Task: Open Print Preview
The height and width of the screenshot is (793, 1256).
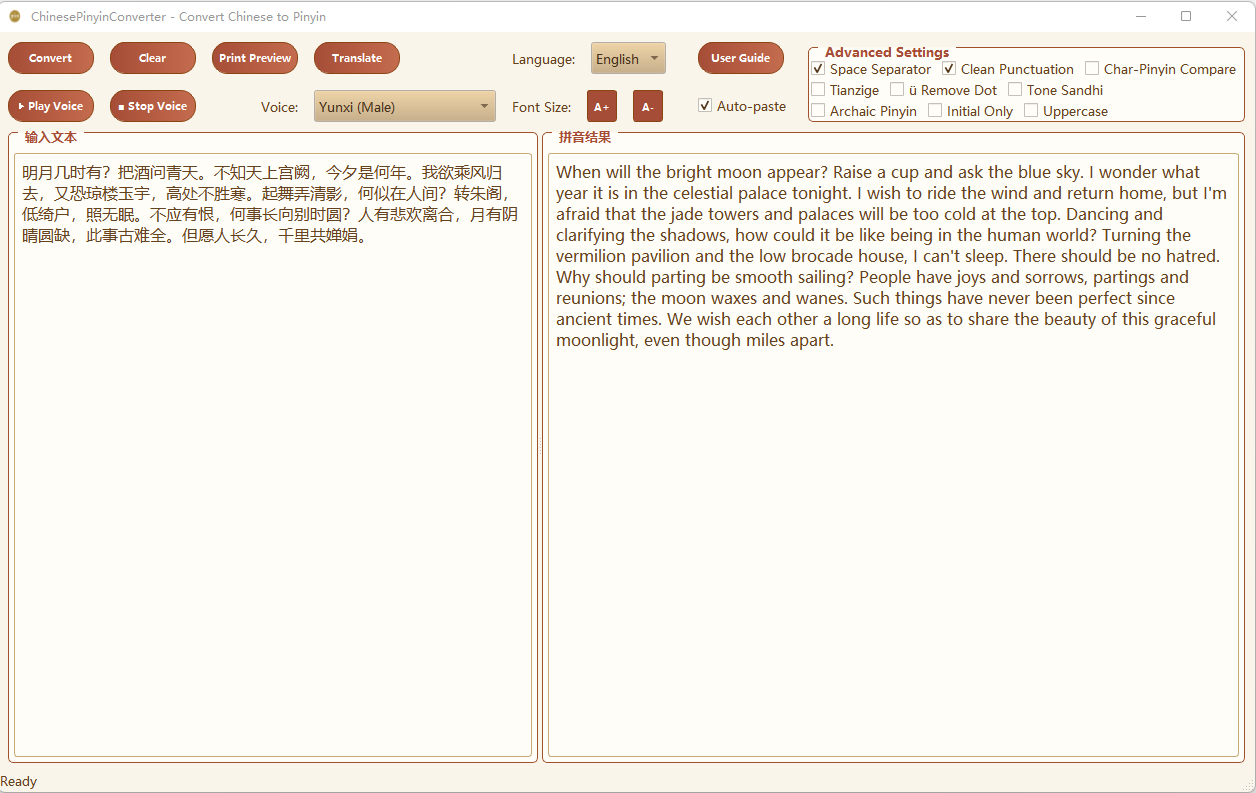Action: [254, 58]
